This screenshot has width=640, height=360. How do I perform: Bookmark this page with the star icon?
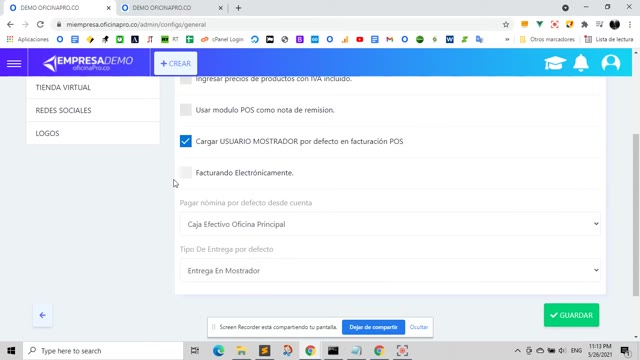[x=506, y=24]
